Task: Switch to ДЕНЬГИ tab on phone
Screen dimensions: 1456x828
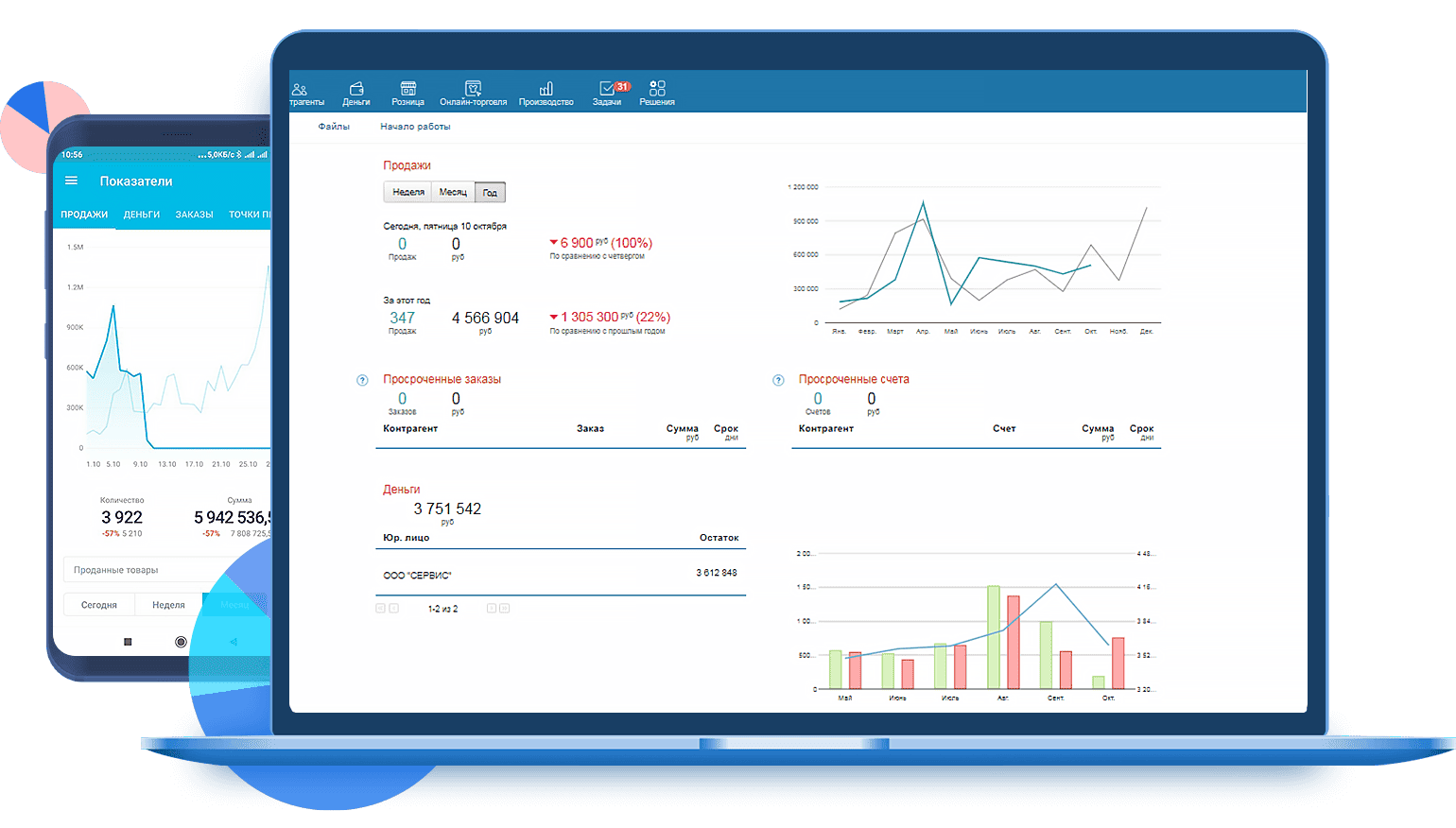Action: pyautogui.click(x=142, y=215)
